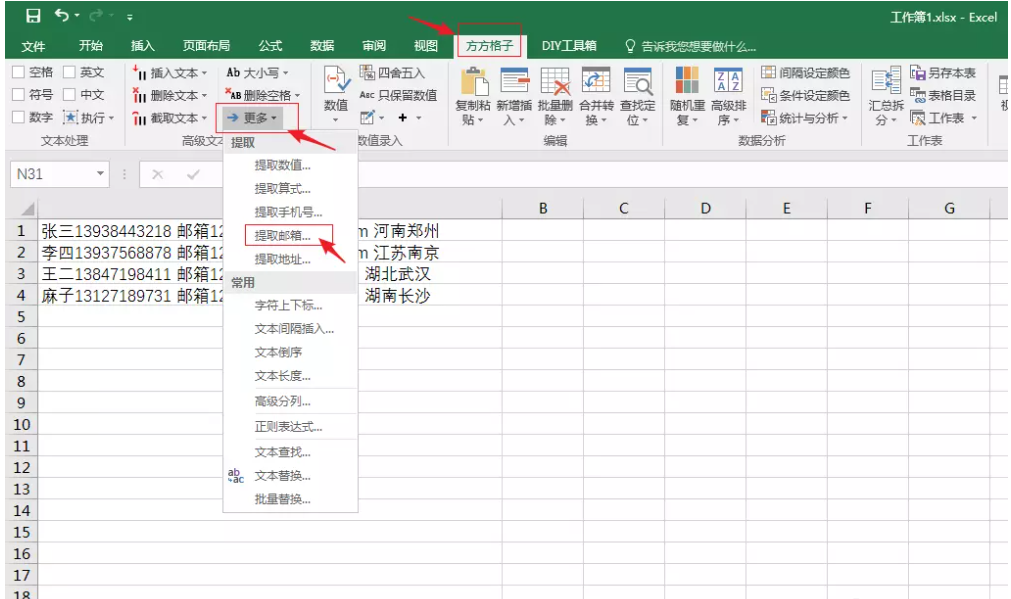Select column D header

(705, 208)
